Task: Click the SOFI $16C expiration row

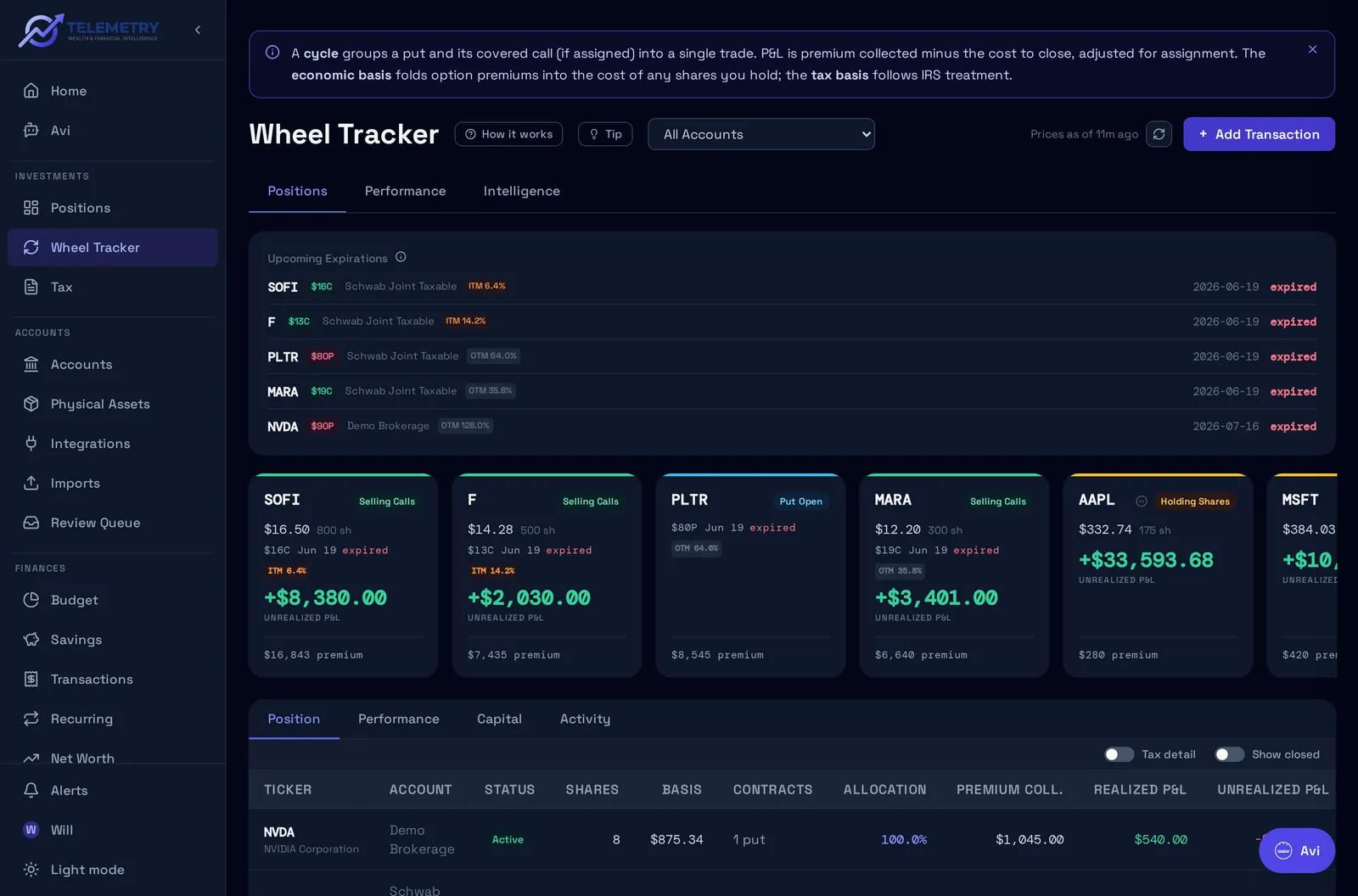Action: pyautogui.click(x=792, y=287)
